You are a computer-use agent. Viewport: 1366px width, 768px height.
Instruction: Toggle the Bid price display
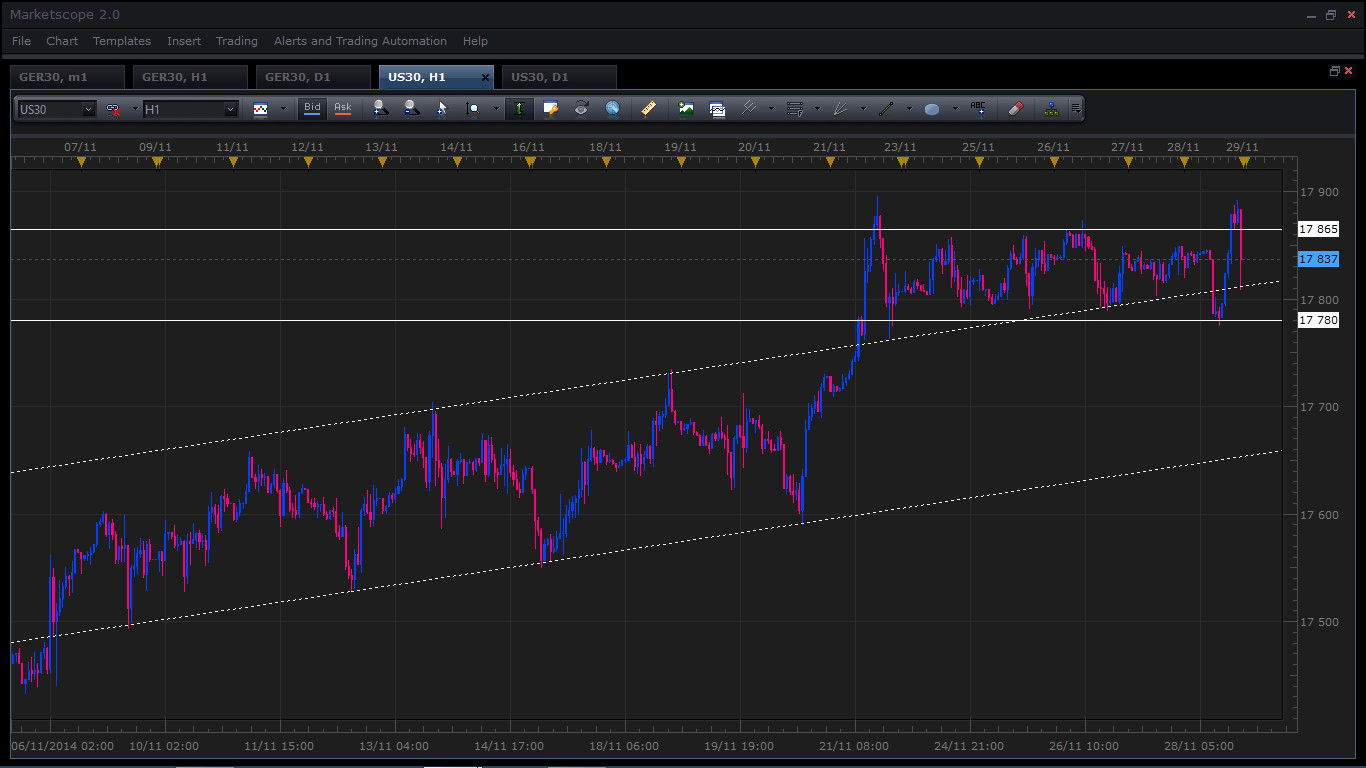coord(312,108)
